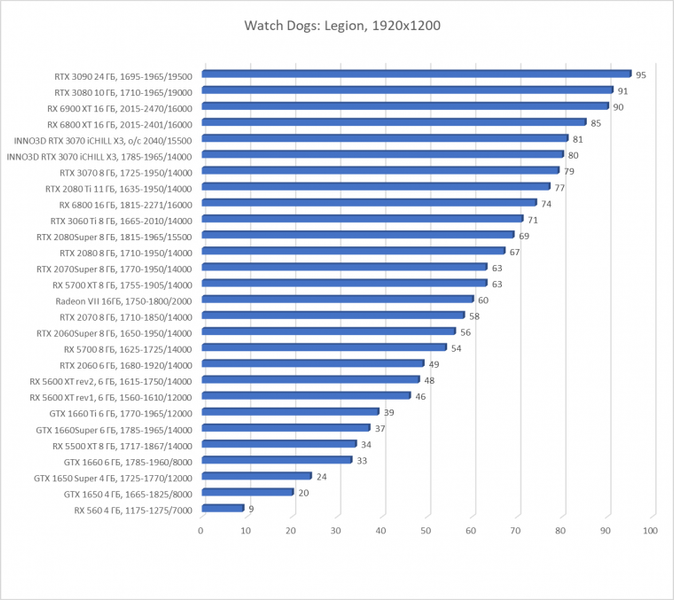The height and width of the screenshot is (600, 674).
Task: Click the RTX 3070 8 ГБ, 1725-1950/14000 label
Action: coord(126,173)
